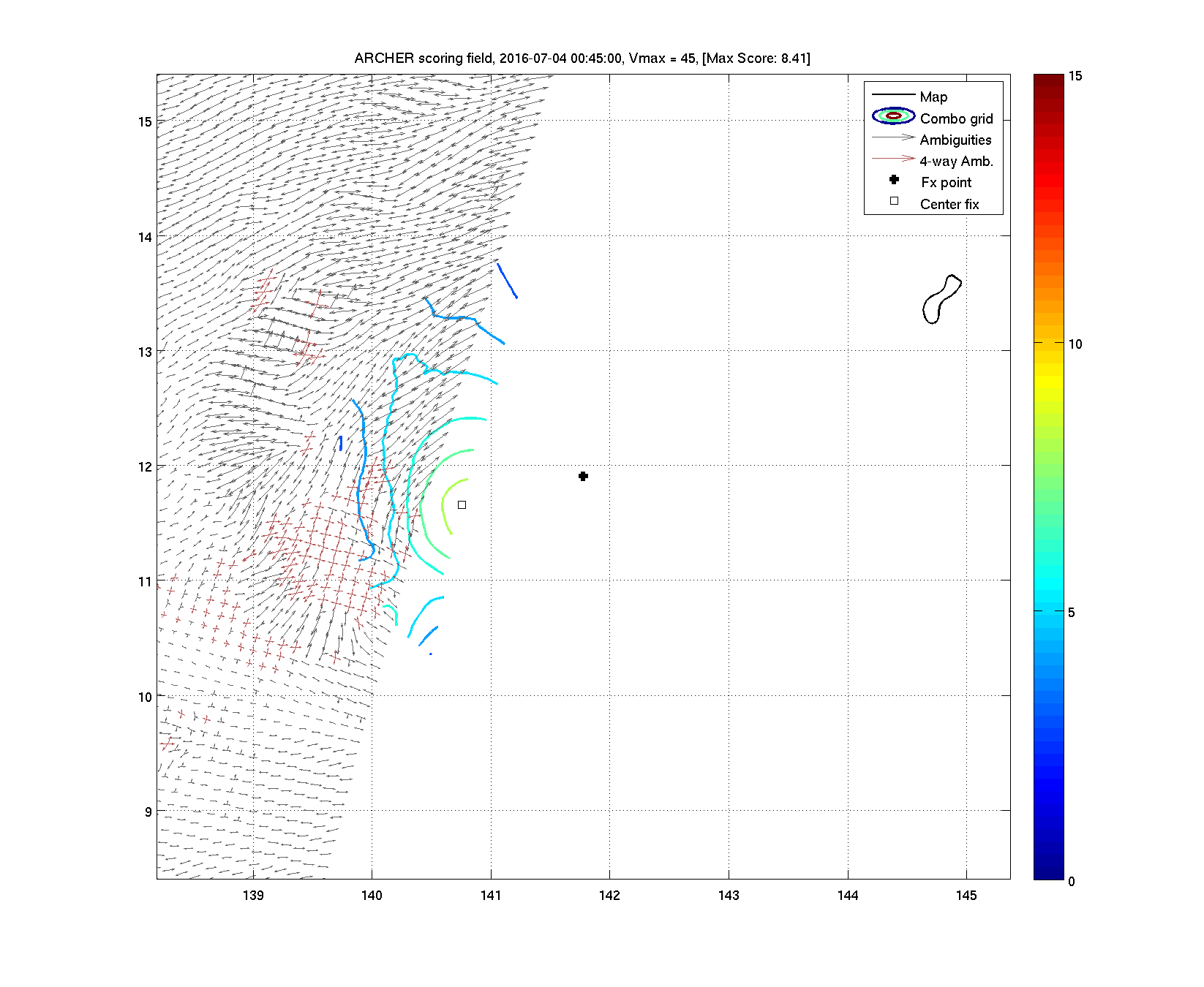Click the Fx point plus symbol in legend
Image resolution: width=1204 pixels, height=987 pixels.
tap(894, 180)
